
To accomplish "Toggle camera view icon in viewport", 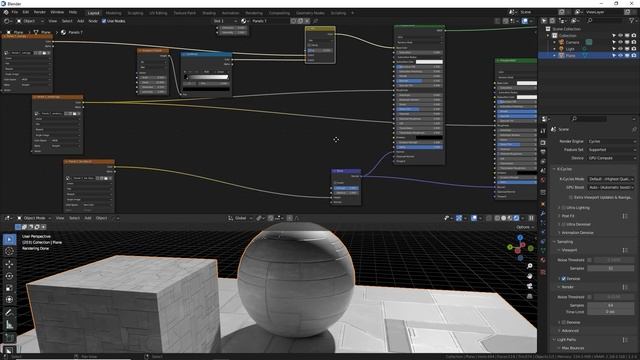I will tap(530, 286).
